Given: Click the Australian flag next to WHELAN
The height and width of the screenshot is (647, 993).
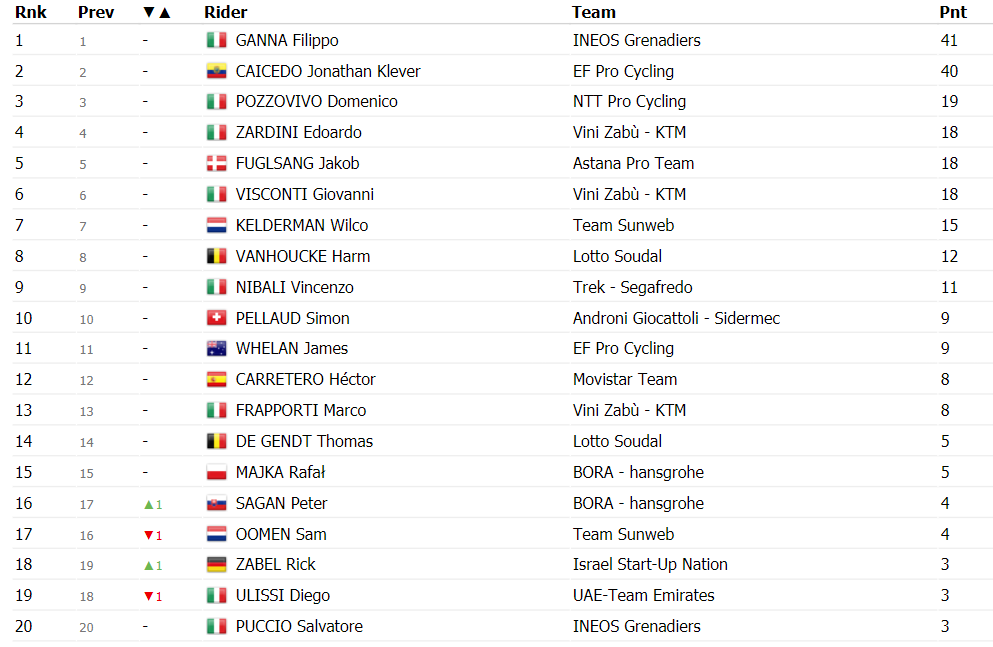Looking at the screenshot, I should point(217,348).
